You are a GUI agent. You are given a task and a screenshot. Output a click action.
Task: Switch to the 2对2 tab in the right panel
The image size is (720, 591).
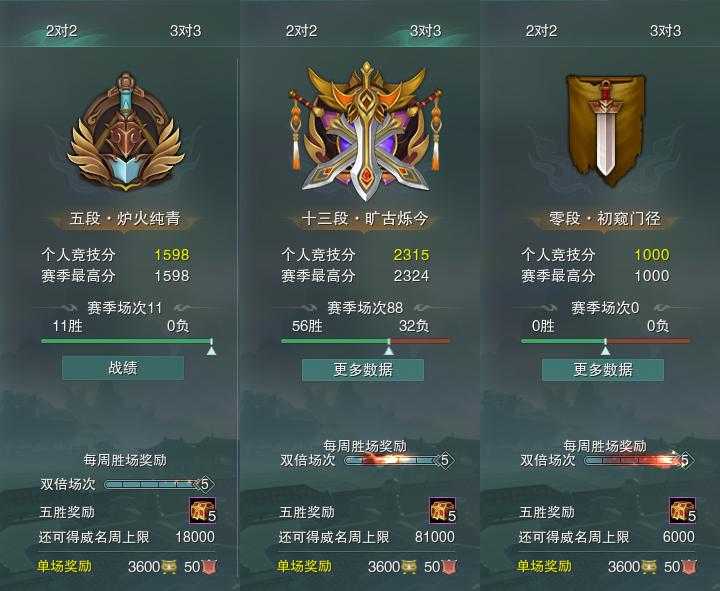[x=541, y=31]
